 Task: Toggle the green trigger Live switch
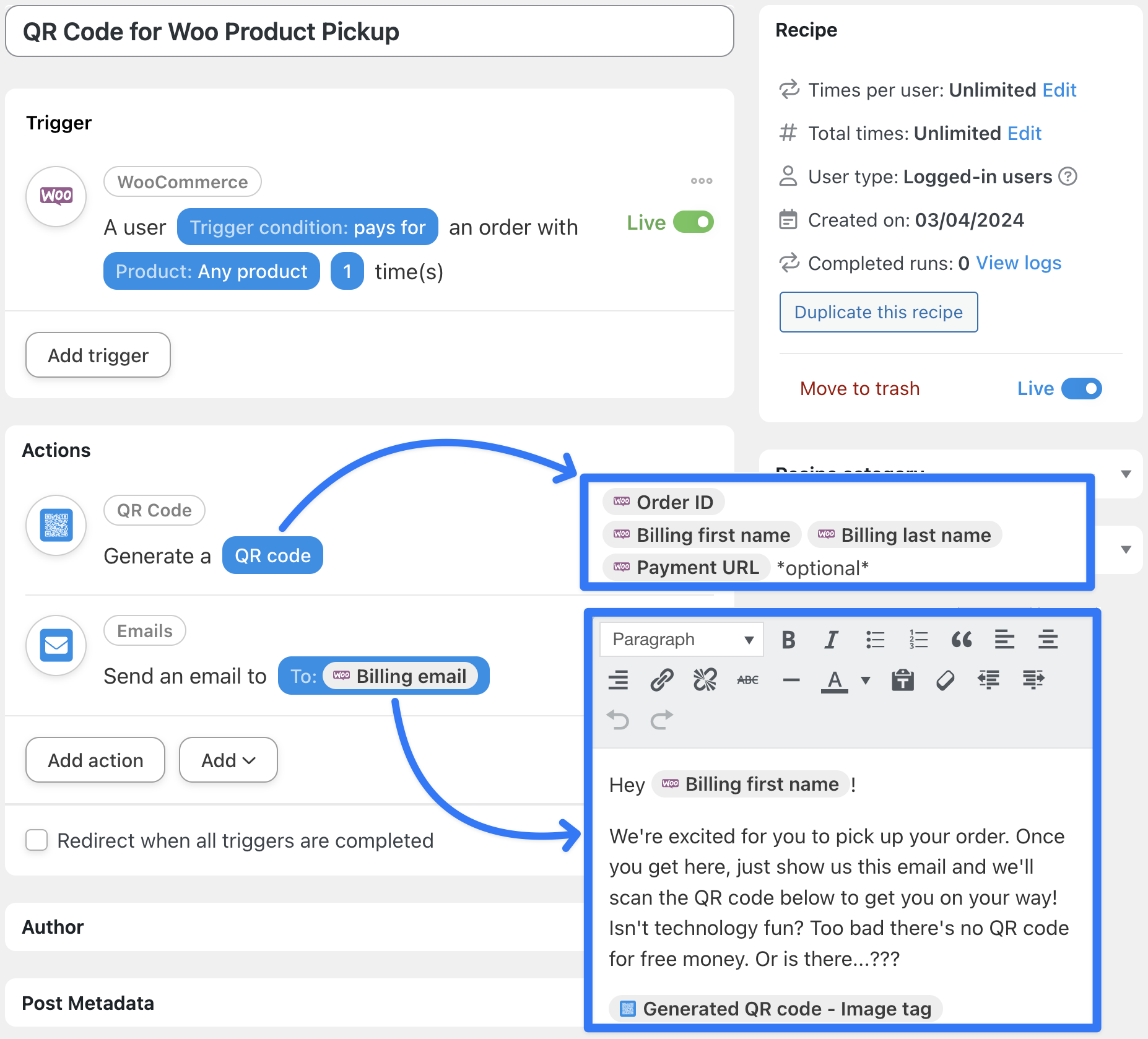[x=694, y=222]
